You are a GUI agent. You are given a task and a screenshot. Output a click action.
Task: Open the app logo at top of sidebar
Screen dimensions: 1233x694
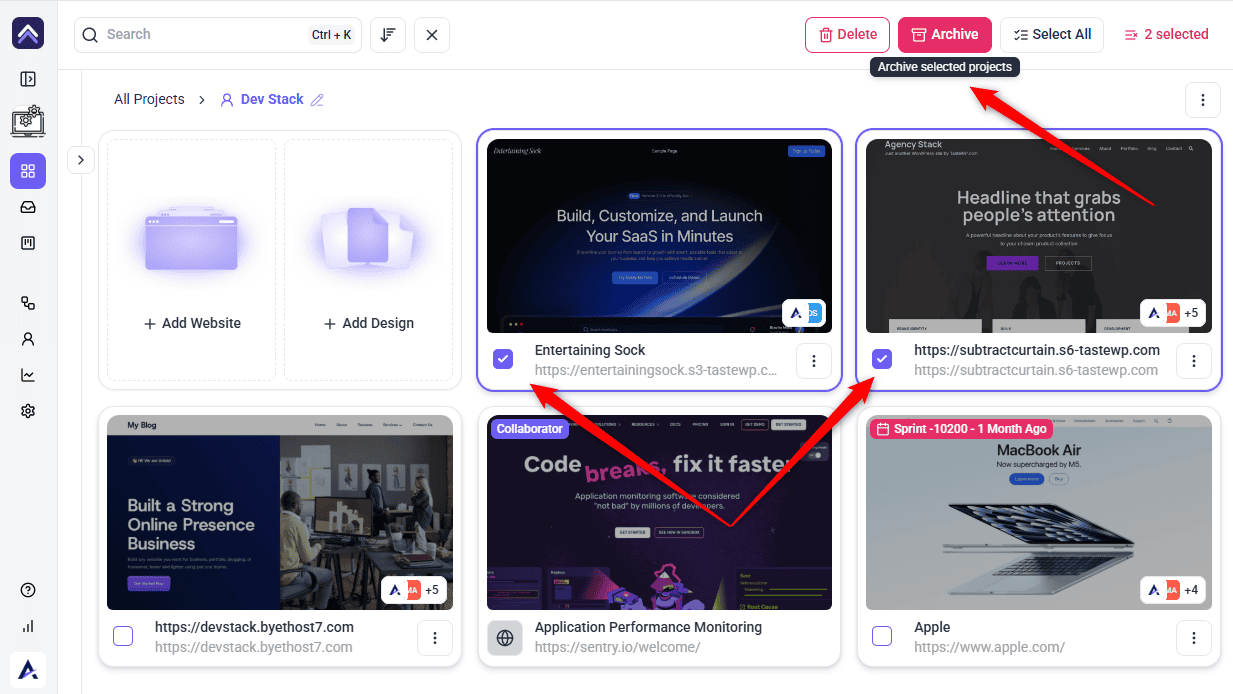[x=28, y=33]
